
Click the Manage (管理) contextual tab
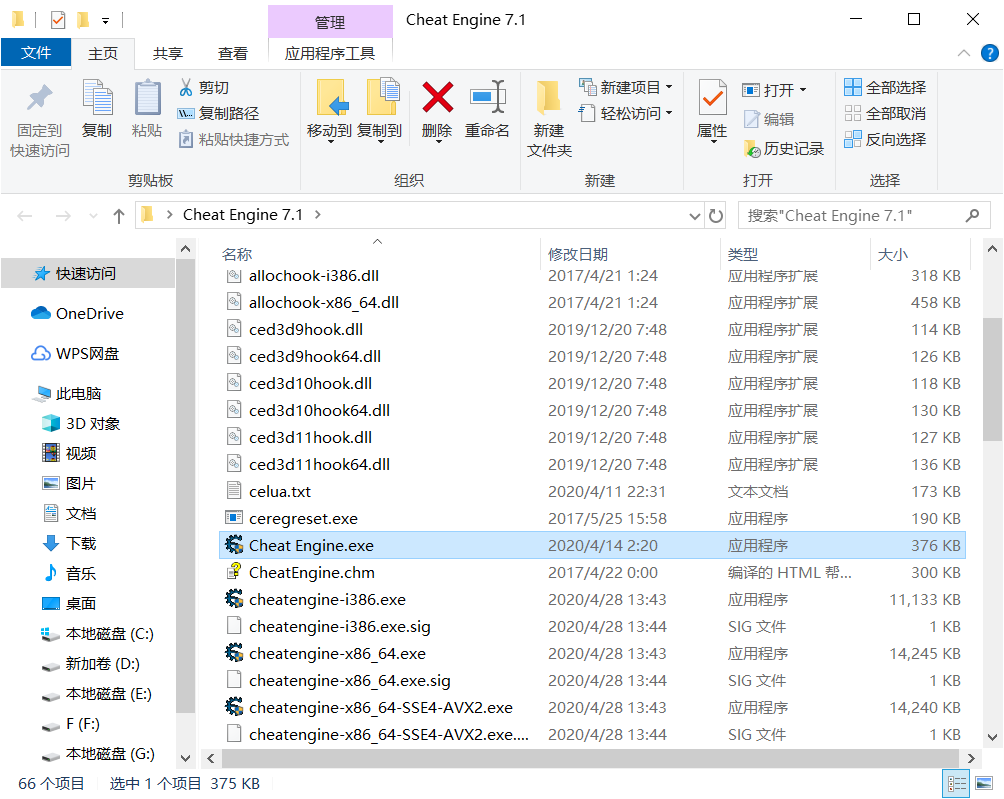330,22
